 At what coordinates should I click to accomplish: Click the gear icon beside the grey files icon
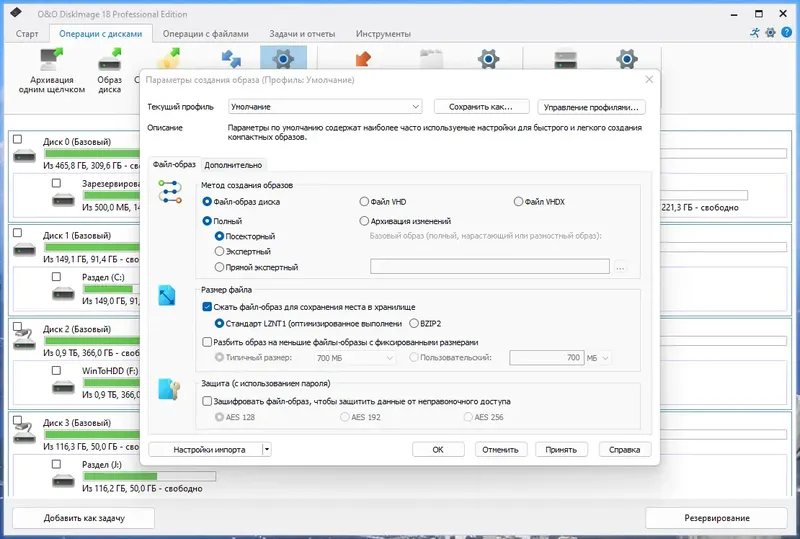[488, 59]
